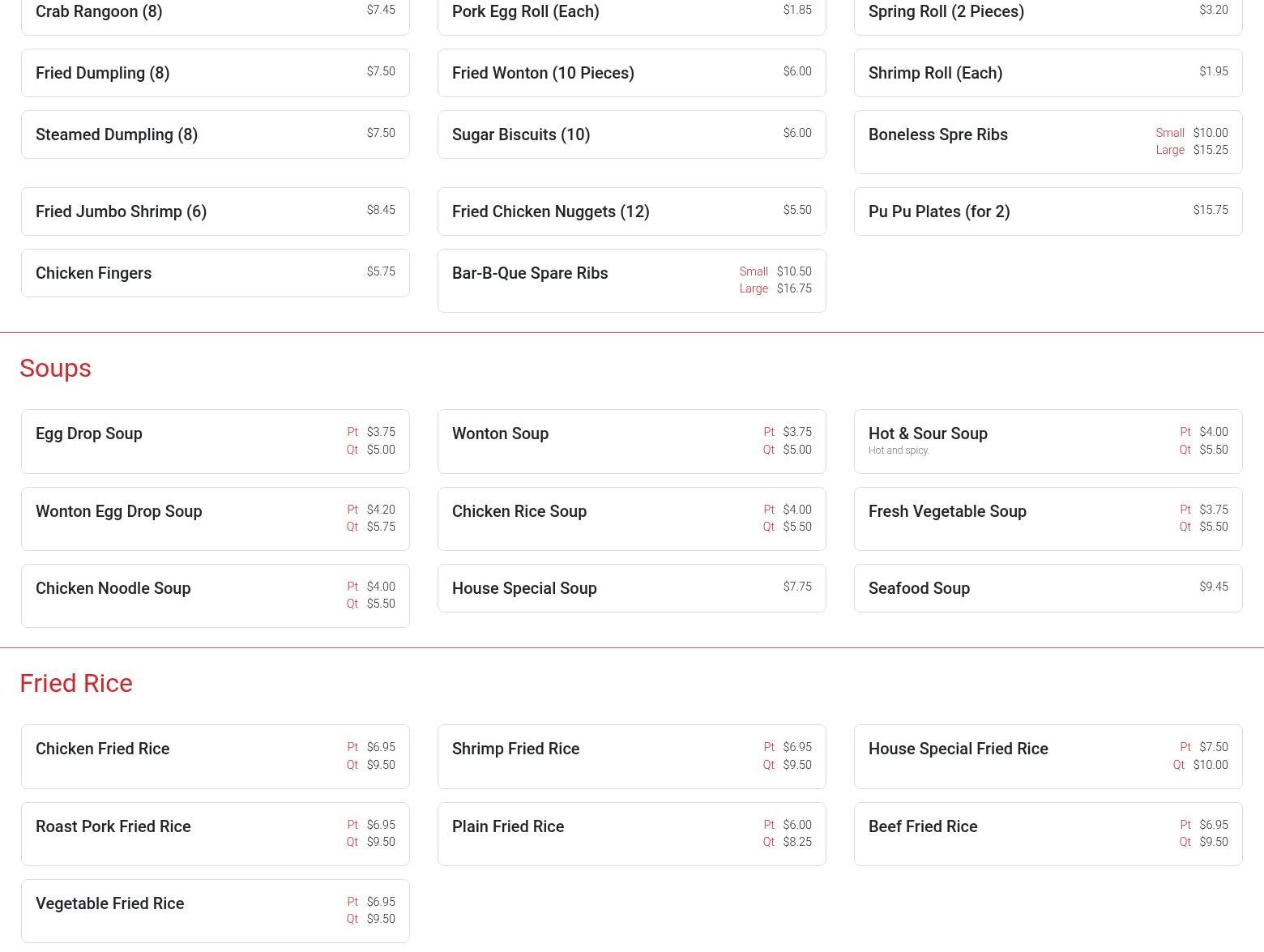Select Wonton Egg Drop Soup
Viewport: 1264px width, 952px height.
point(216,519)
